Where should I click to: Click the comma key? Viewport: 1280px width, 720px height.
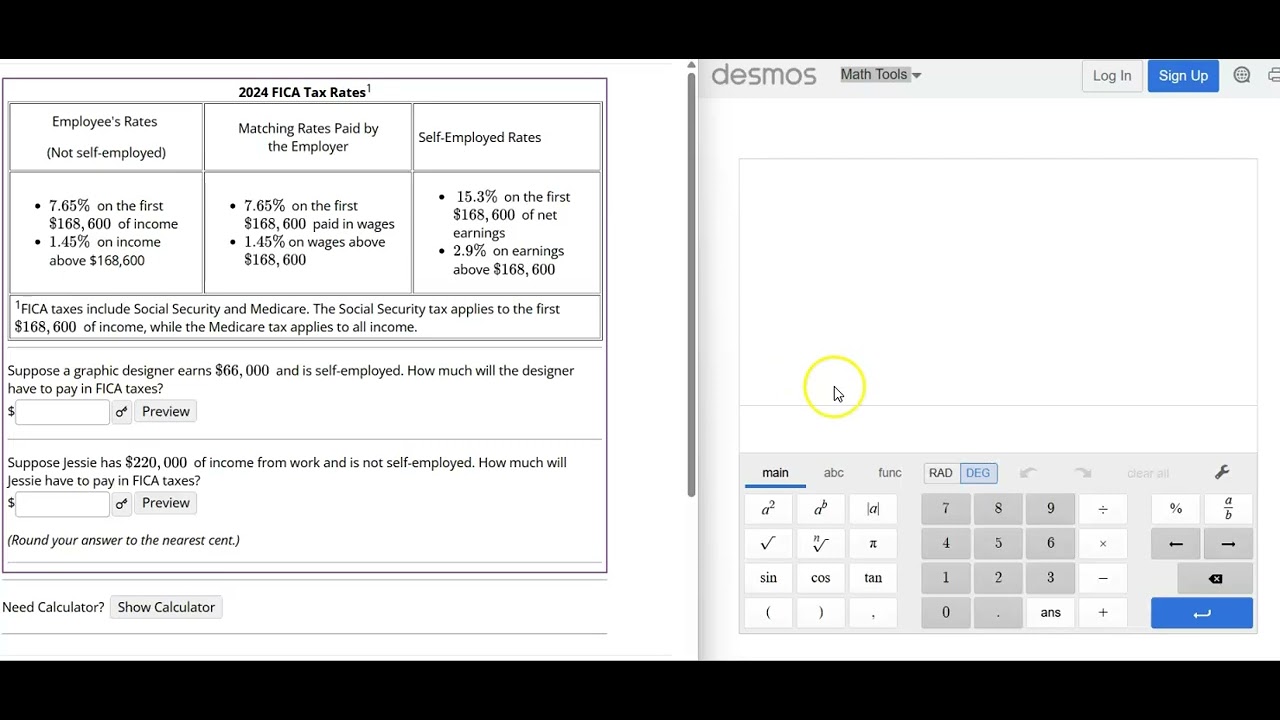(x=873, y=613)
